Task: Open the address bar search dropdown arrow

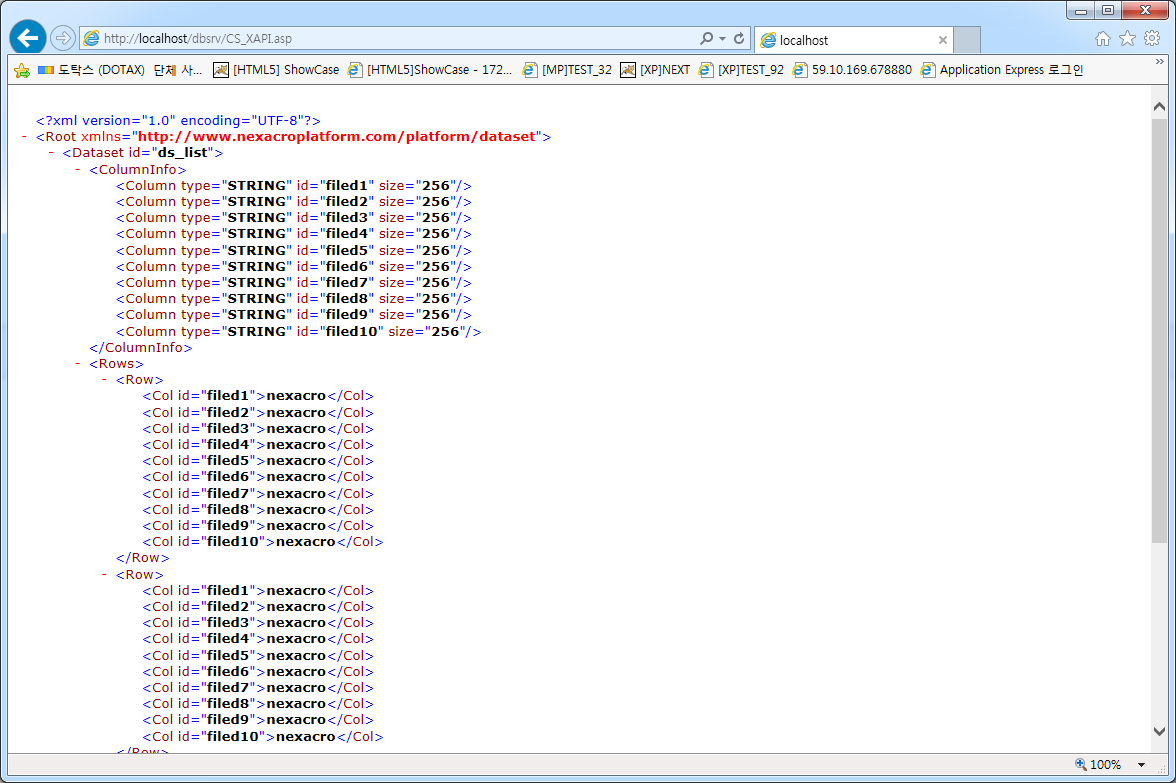Action: 722,38
